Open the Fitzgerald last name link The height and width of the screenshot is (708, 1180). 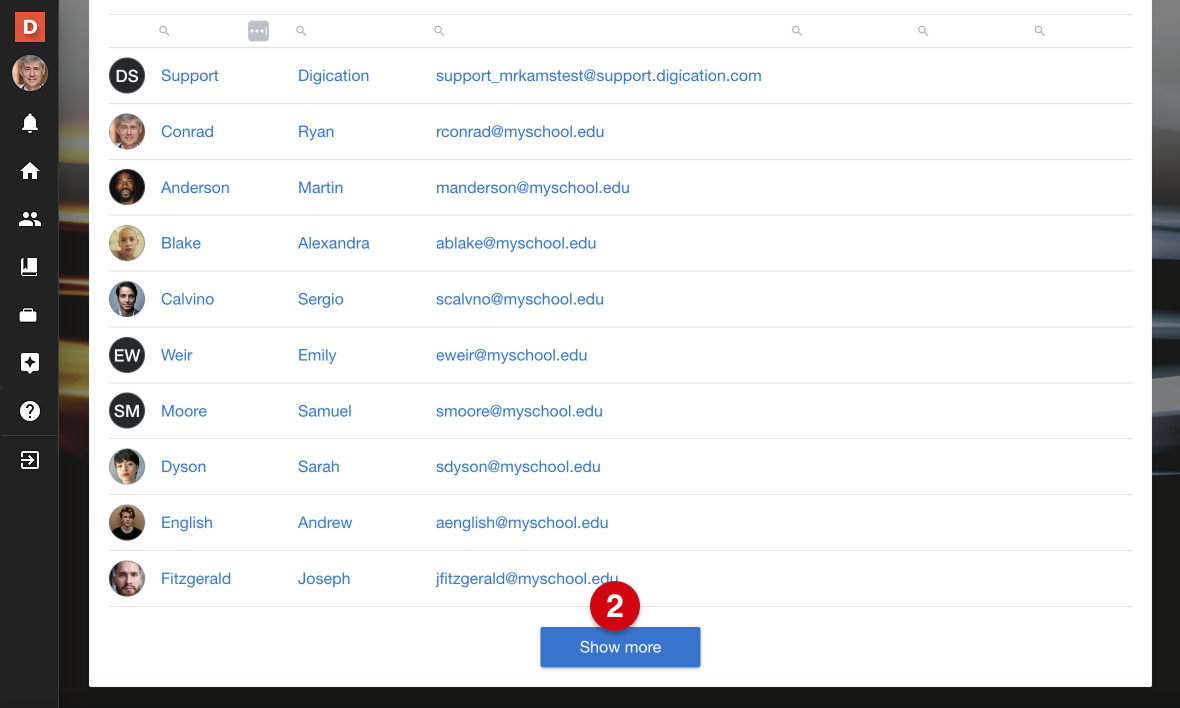click(x=196, y=579)
